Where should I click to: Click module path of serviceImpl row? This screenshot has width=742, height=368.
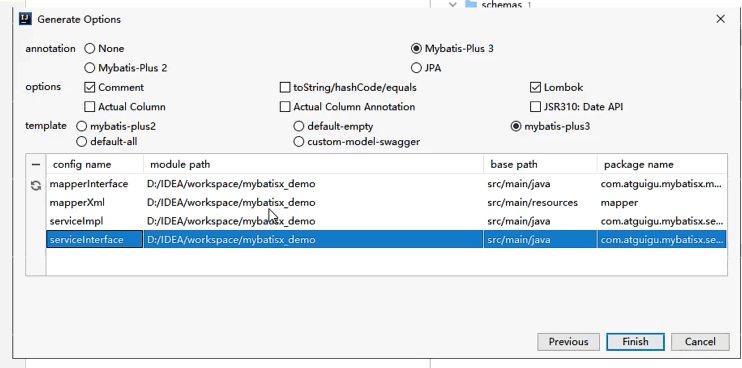(x=313, y=221)
